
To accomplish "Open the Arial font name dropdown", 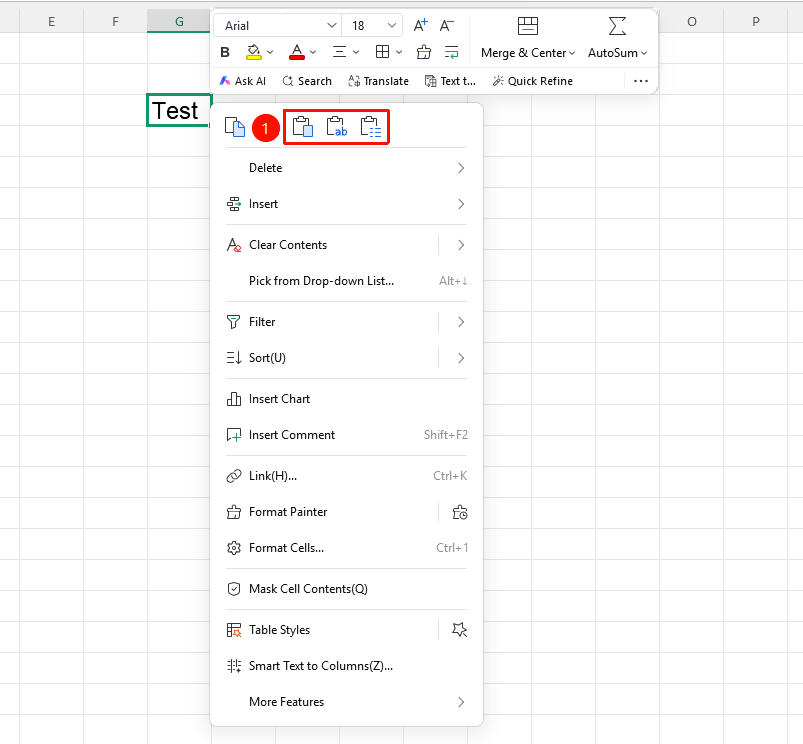I will pos(331,25).
